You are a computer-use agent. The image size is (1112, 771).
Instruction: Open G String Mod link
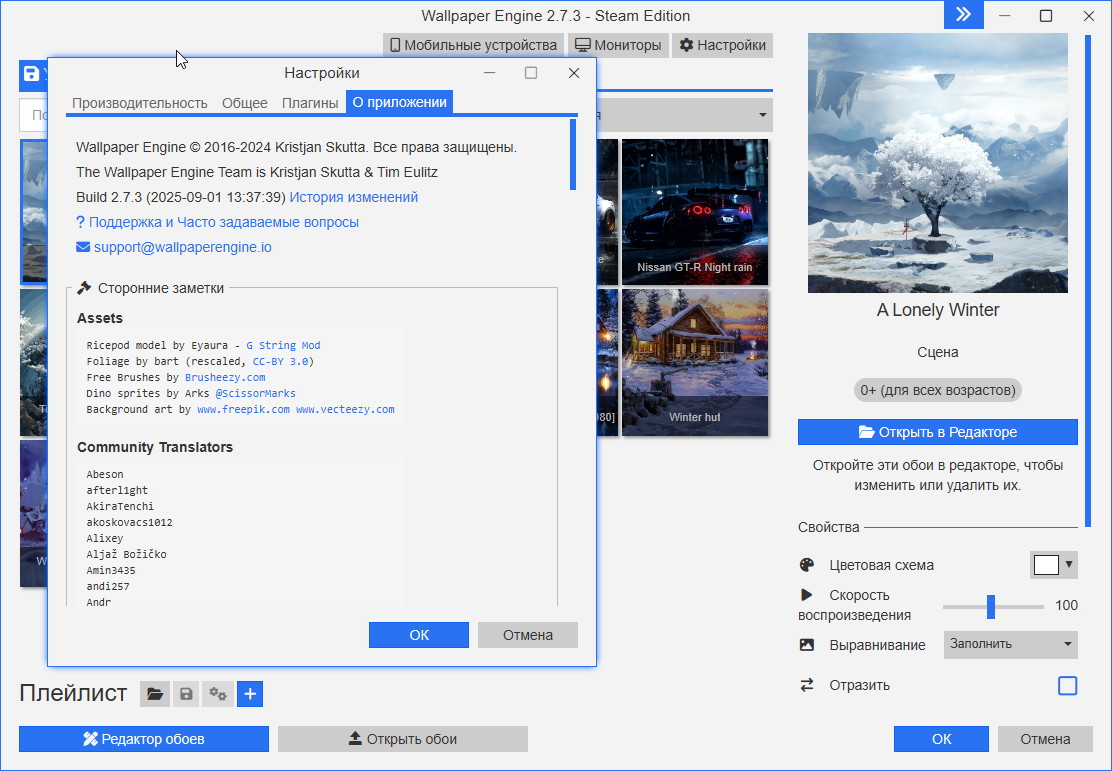[283, 345]
